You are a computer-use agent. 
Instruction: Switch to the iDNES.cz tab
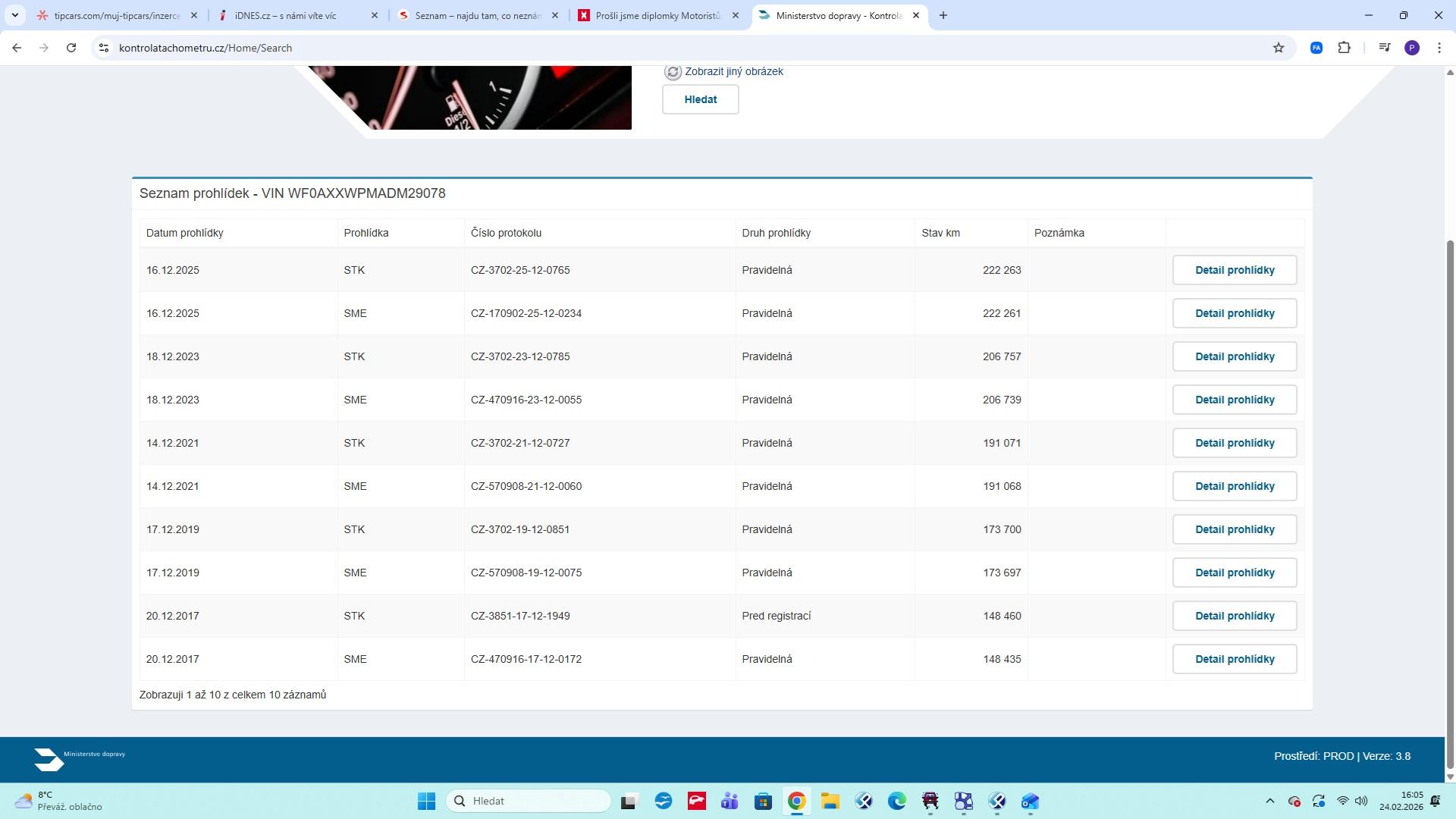pos(285,15)
